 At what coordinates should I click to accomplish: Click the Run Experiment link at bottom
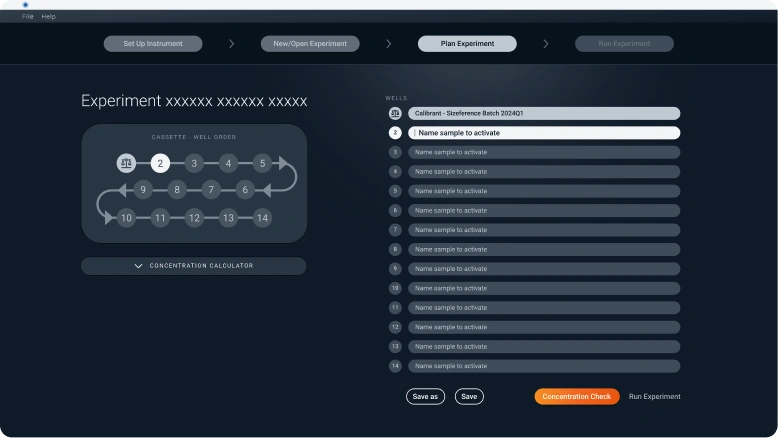pos(654,397)
